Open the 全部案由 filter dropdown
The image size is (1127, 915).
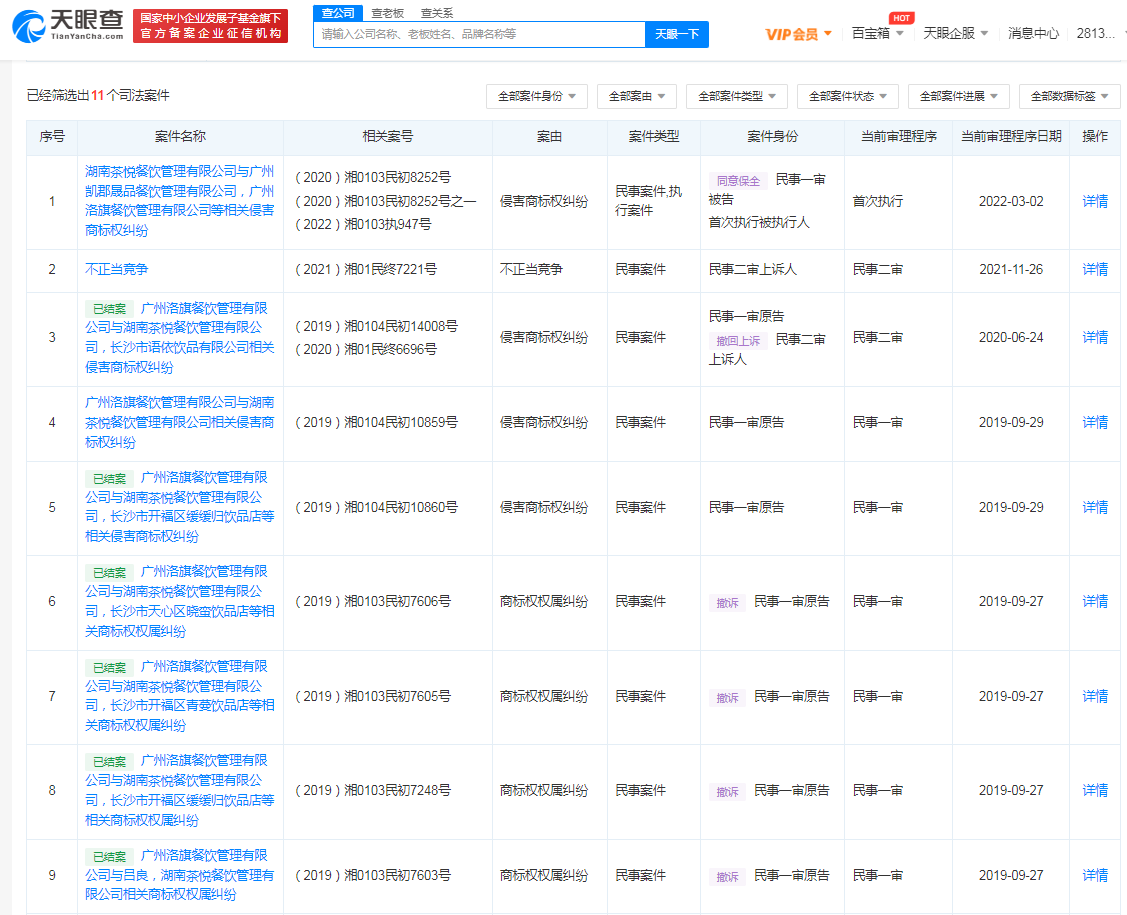click(x=636, y=96)
